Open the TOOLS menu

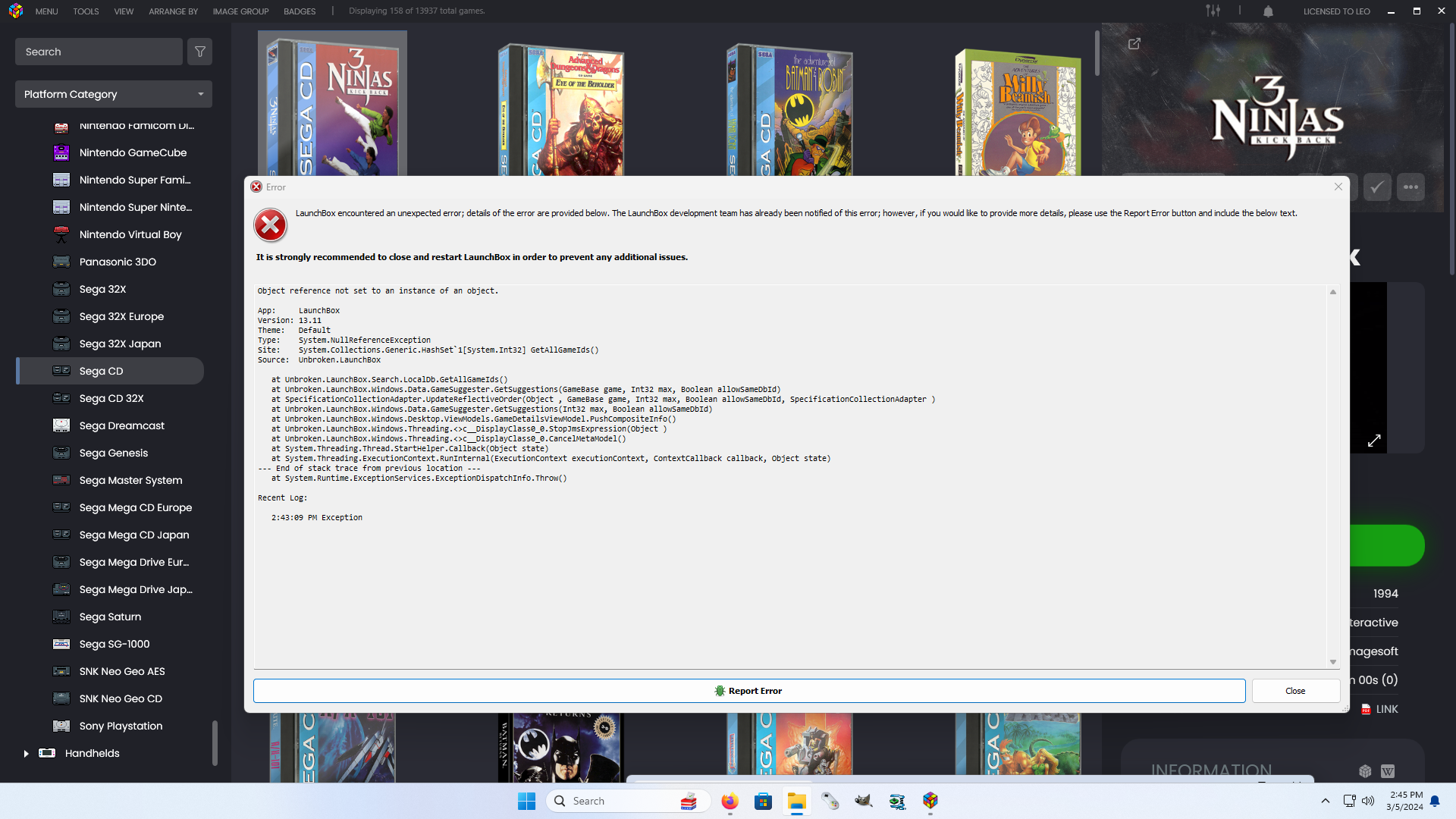[86, 11]
